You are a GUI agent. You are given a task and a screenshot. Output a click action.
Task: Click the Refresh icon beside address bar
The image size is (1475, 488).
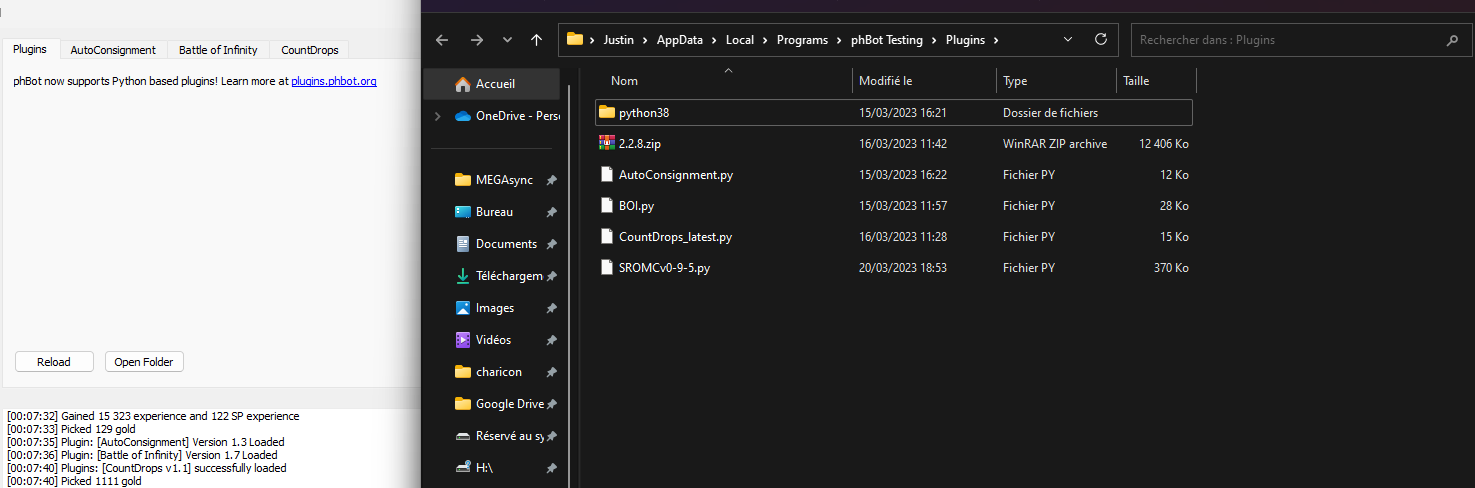(1101, 40)
